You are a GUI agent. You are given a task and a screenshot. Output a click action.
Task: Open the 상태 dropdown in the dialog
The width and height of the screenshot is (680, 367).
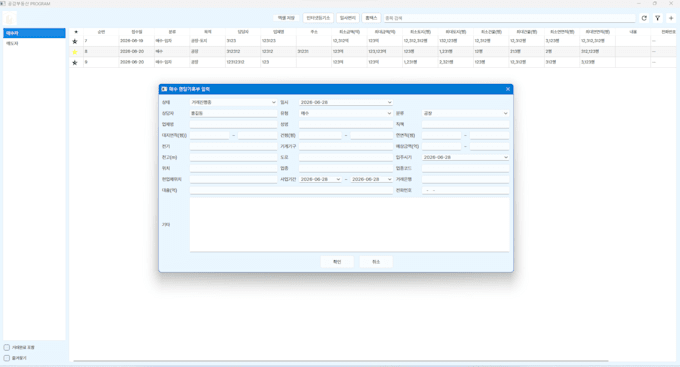pos(233,102)
